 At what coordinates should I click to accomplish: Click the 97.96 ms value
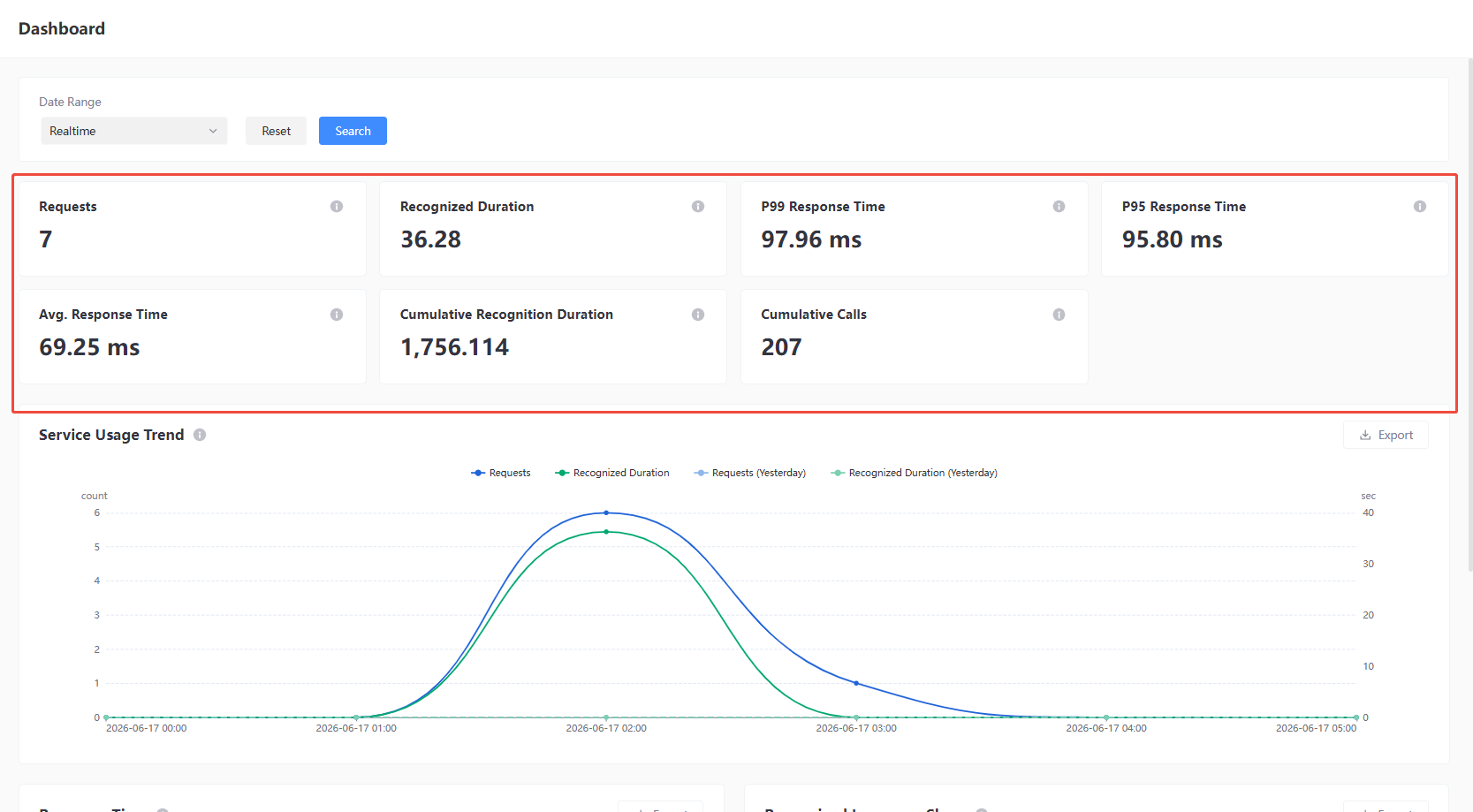(811, 239)
